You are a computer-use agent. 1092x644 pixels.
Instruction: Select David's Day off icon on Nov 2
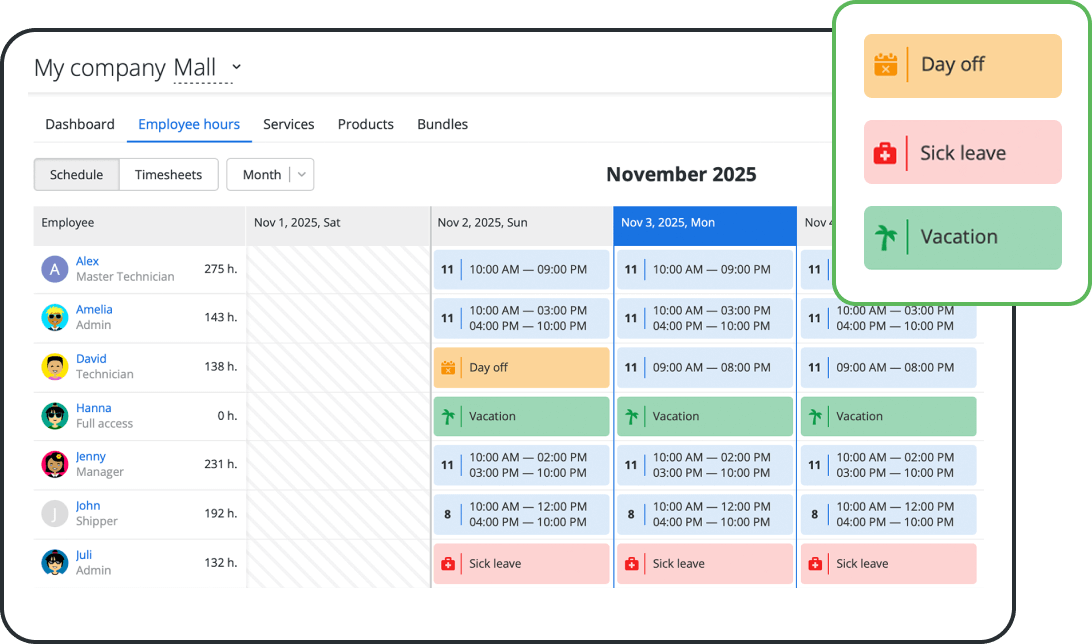pyautogui.click(x=448, y=367)
